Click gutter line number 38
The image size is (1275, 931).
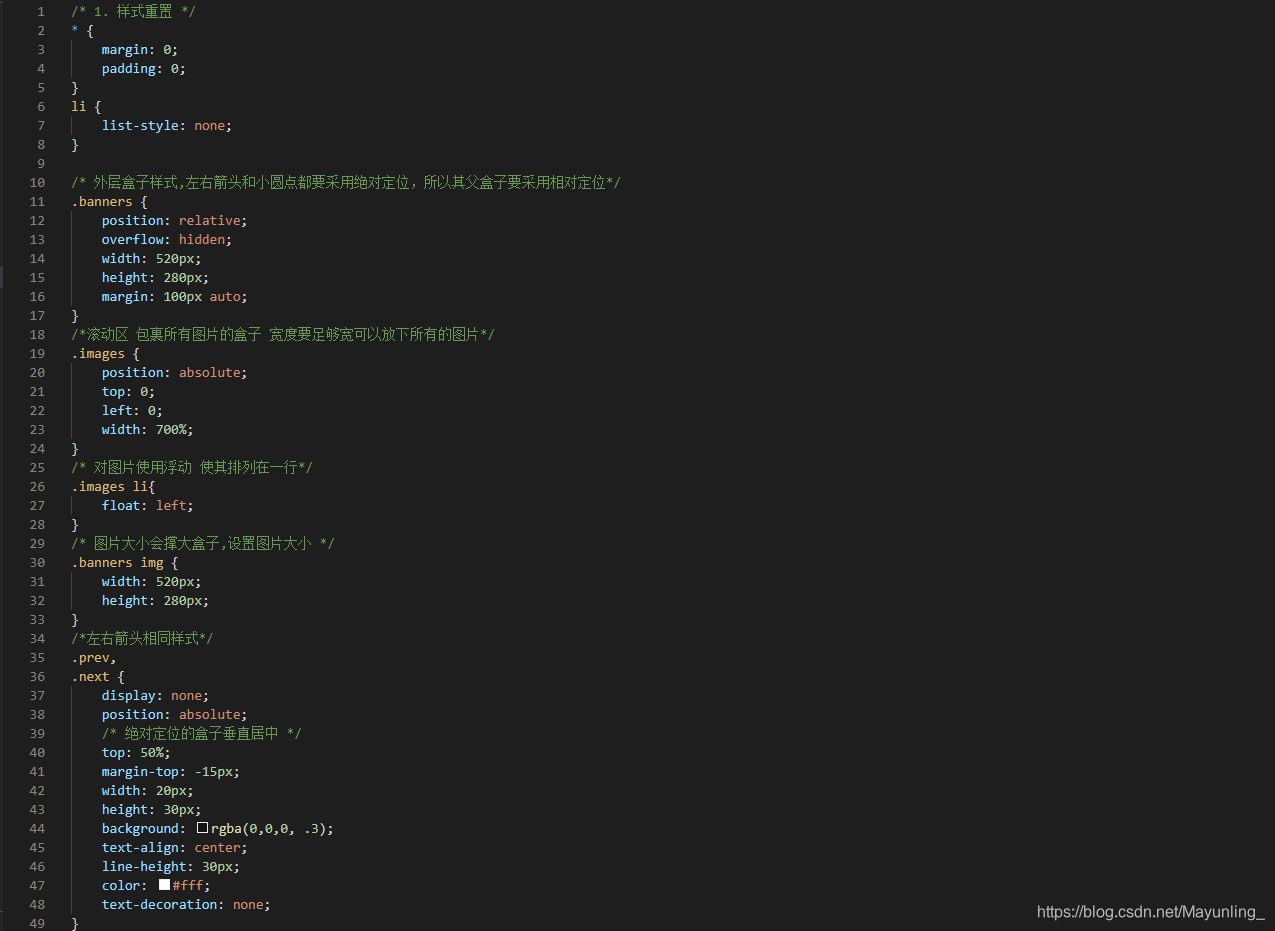(x=37, y=714)
